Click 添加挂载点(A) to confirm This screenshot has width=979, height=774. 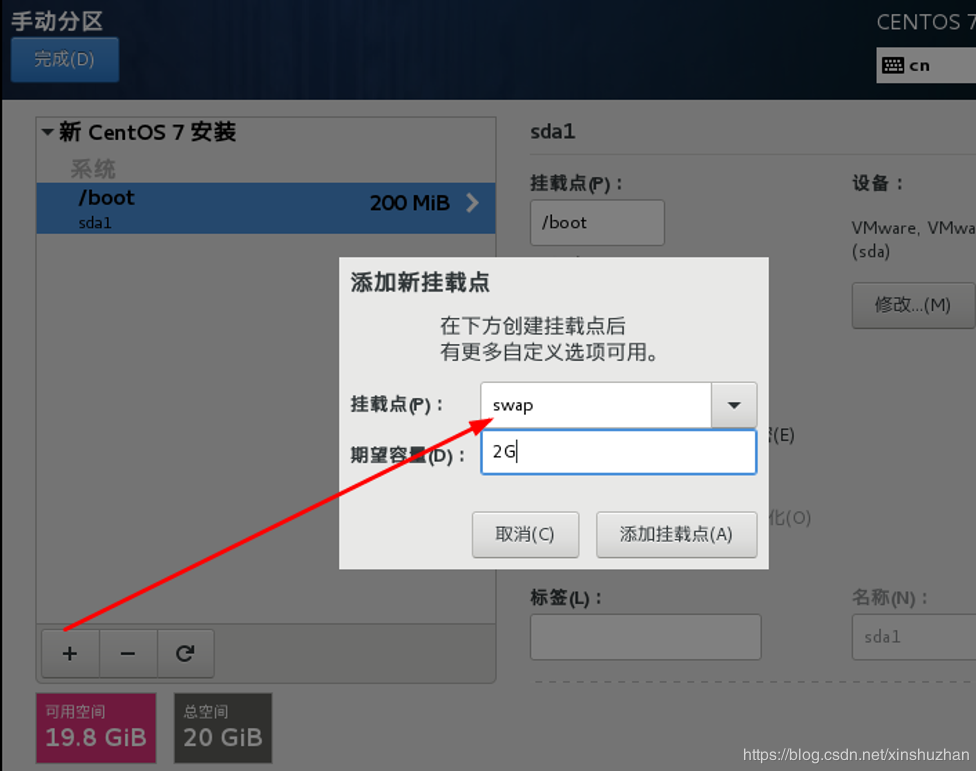(x=676, y=534)
